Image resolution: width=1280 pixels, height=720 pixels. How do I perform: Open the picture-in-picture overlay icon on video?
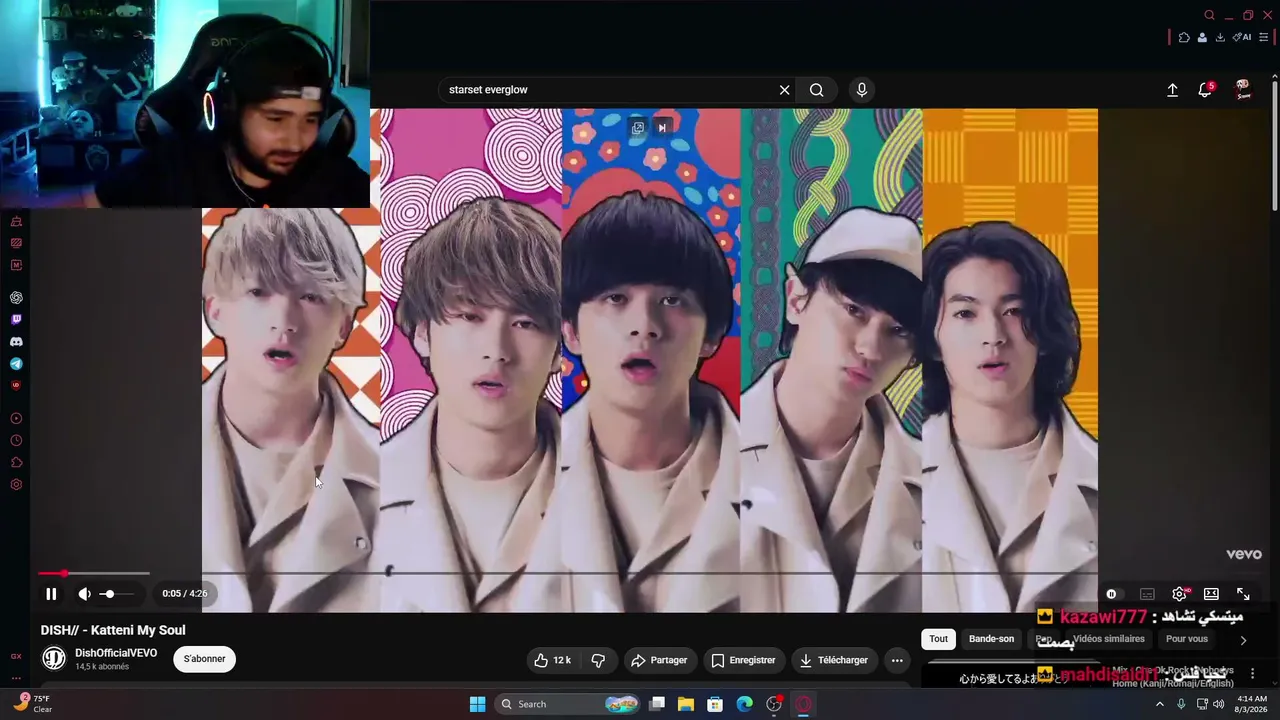tap(638, 128)
